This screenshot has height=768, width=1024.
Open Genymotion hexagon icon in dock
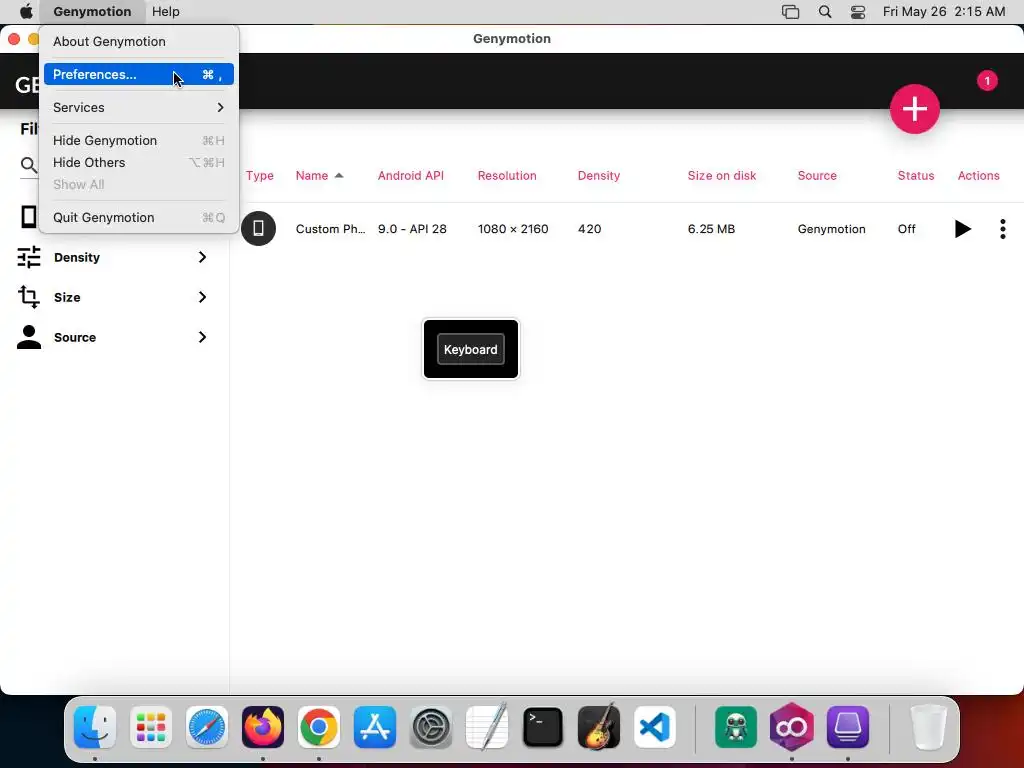(792, 727)
